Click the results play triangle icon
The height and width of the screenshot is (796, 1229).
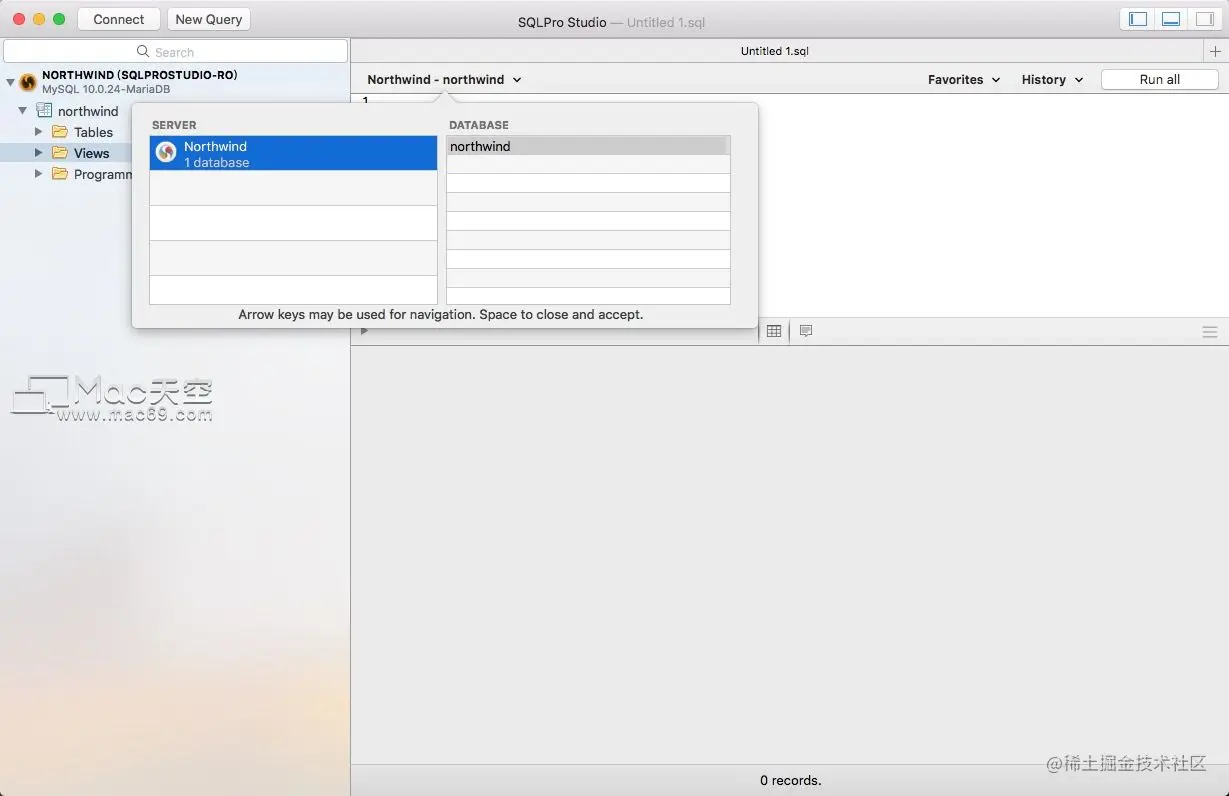pos(364,331)
